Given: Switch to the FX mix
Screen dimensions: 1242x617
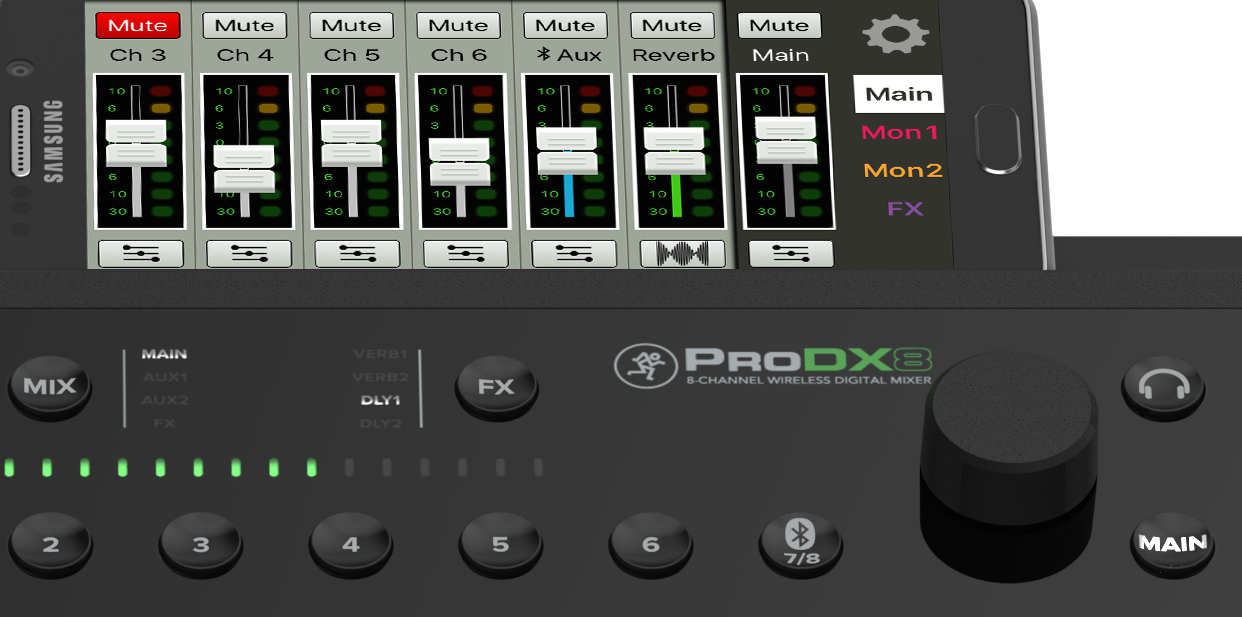Looking at the screenshot, I should 905,208.
